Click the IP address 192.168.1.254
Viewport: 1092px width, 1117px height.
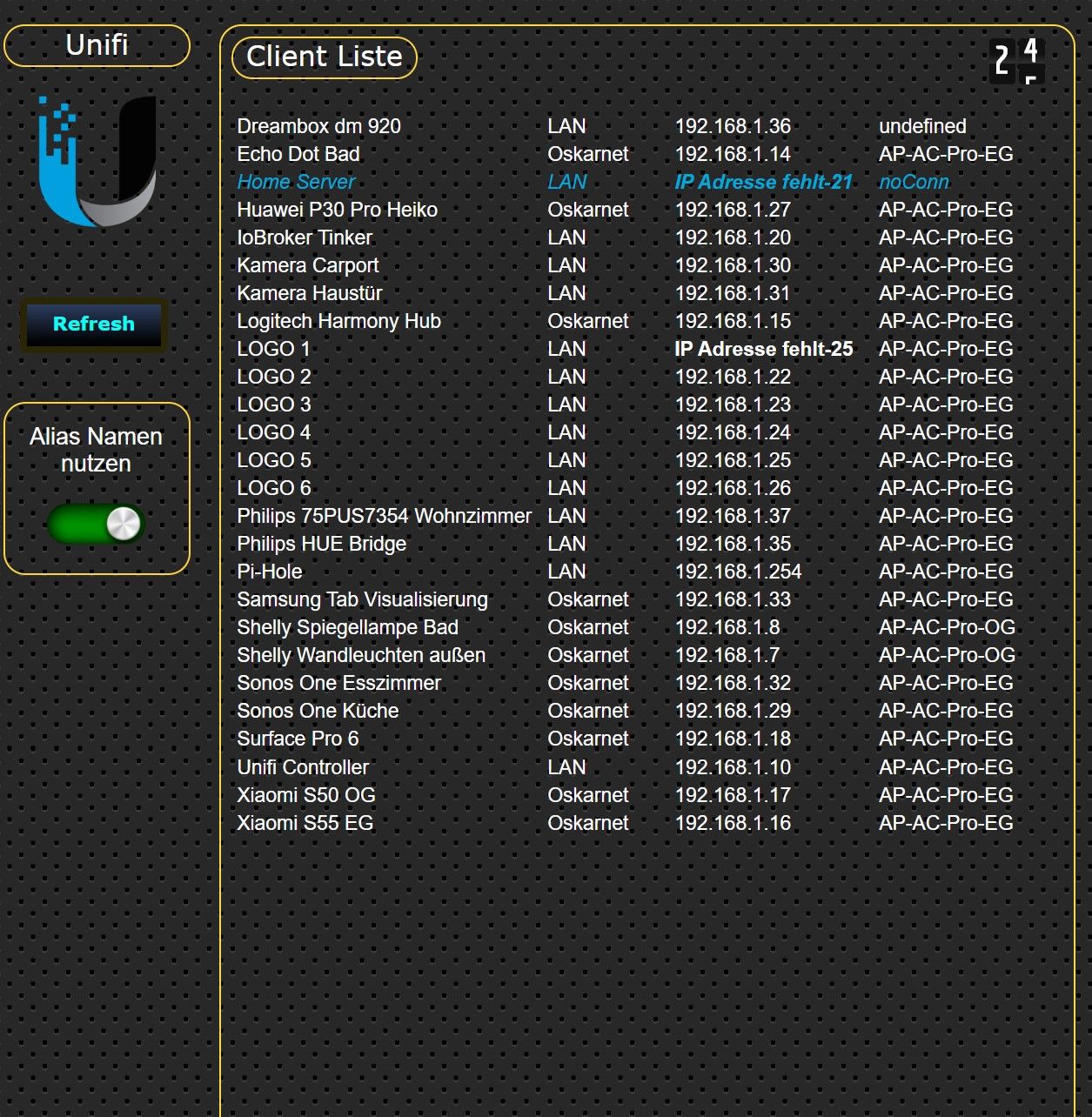(x=738, y=572)
